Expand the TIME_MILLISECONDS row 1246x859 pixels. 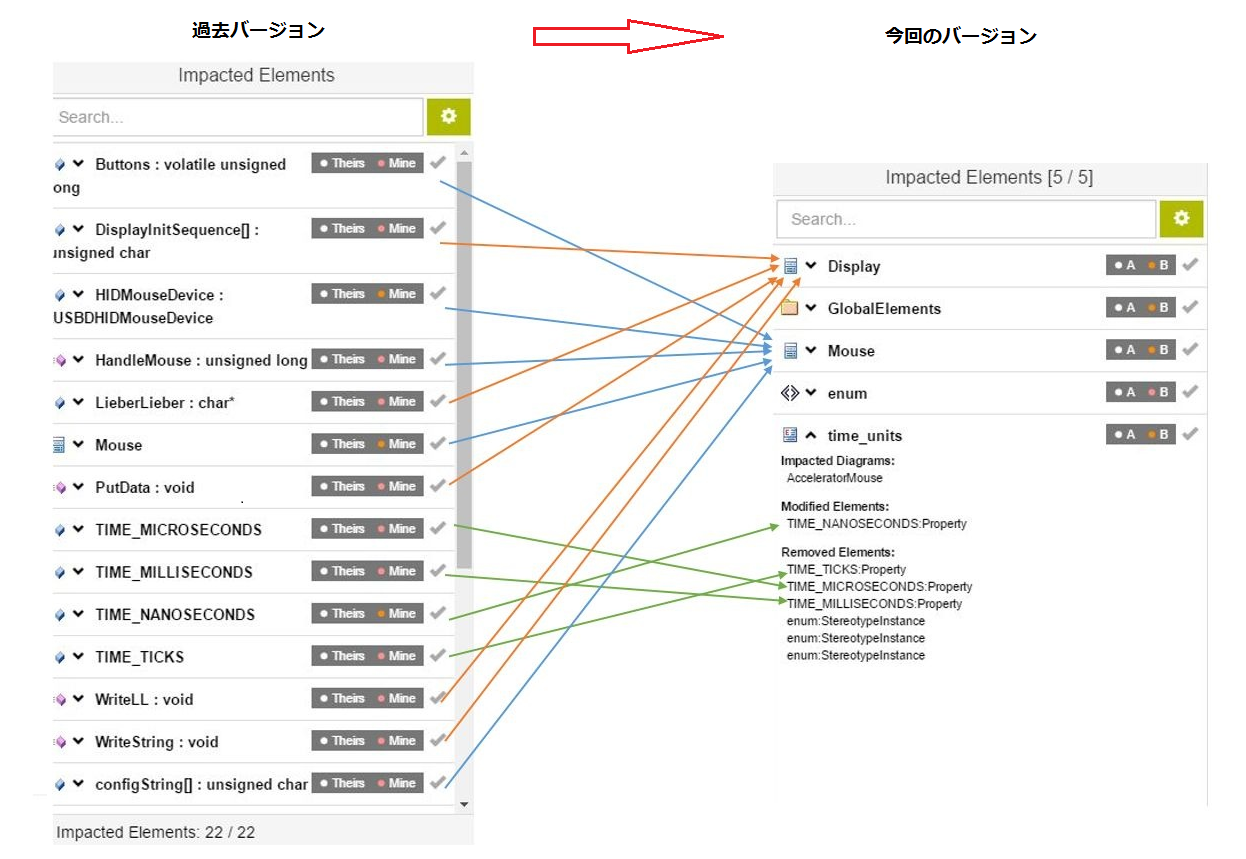78,572
